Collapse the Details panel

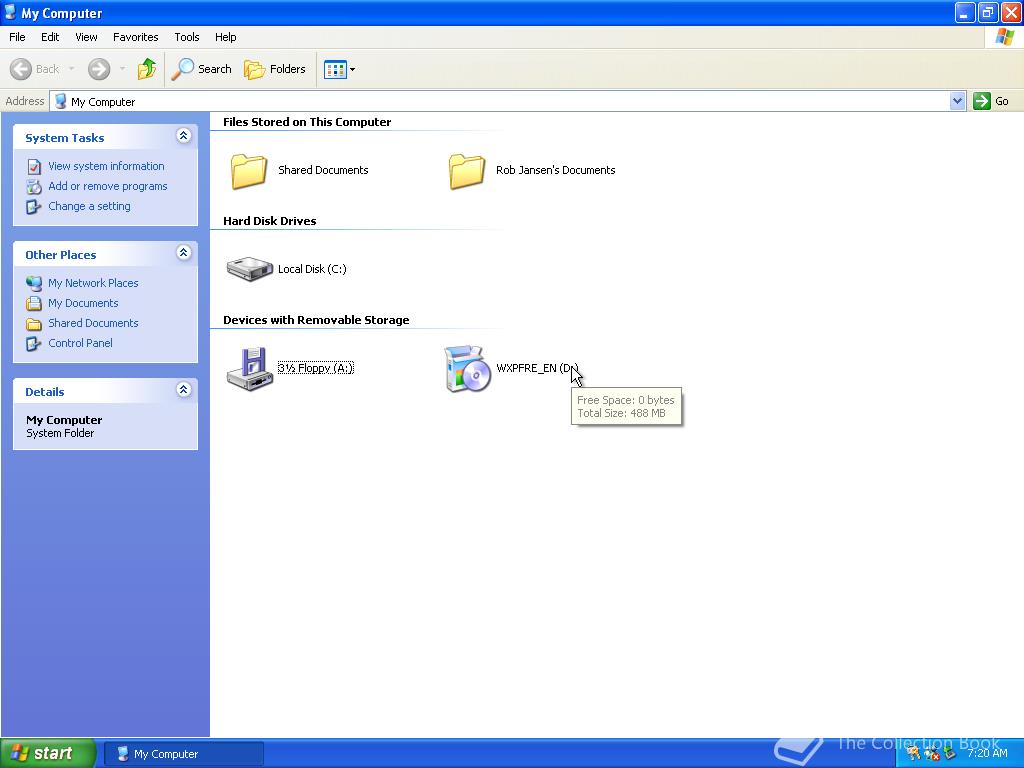(184, 390)
